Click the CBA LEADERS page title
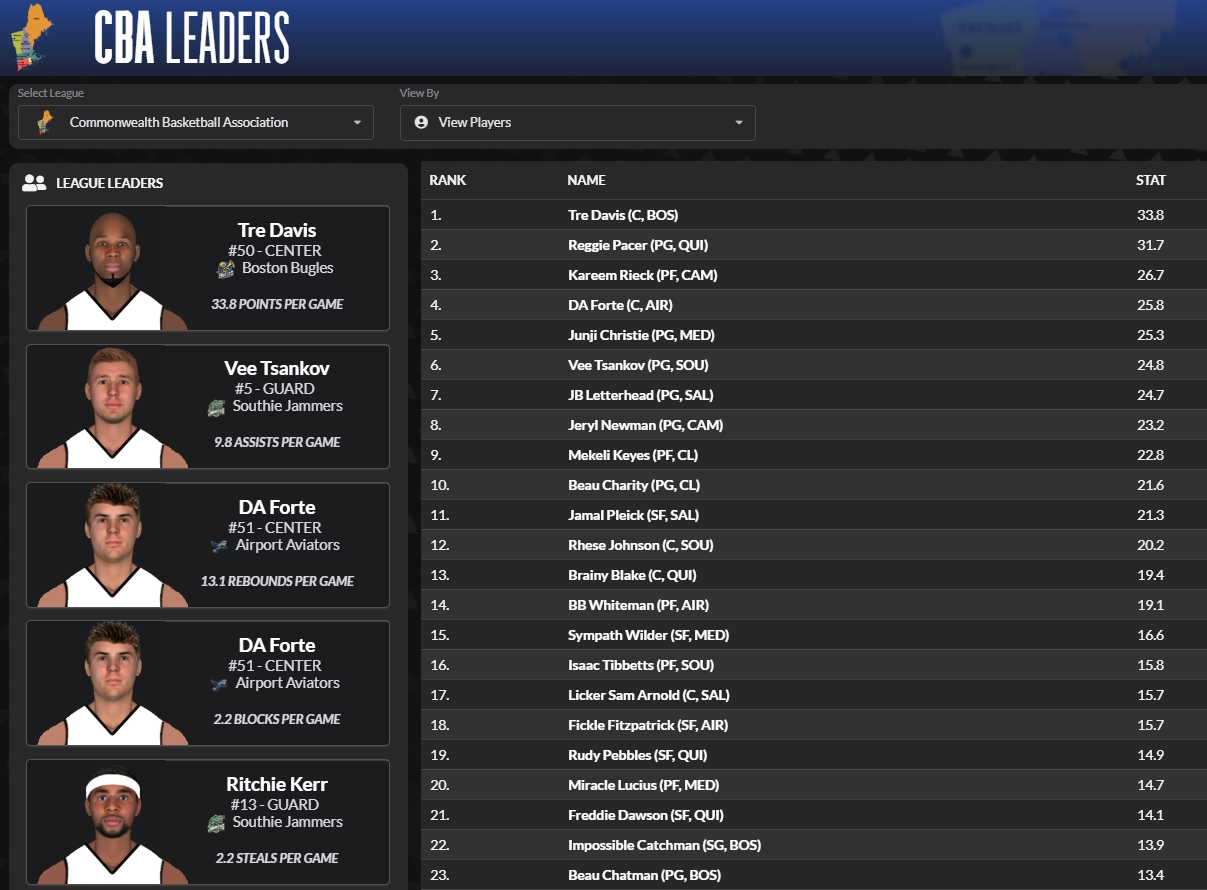Screen dimensions: 1207x890 tap(192, 39)
